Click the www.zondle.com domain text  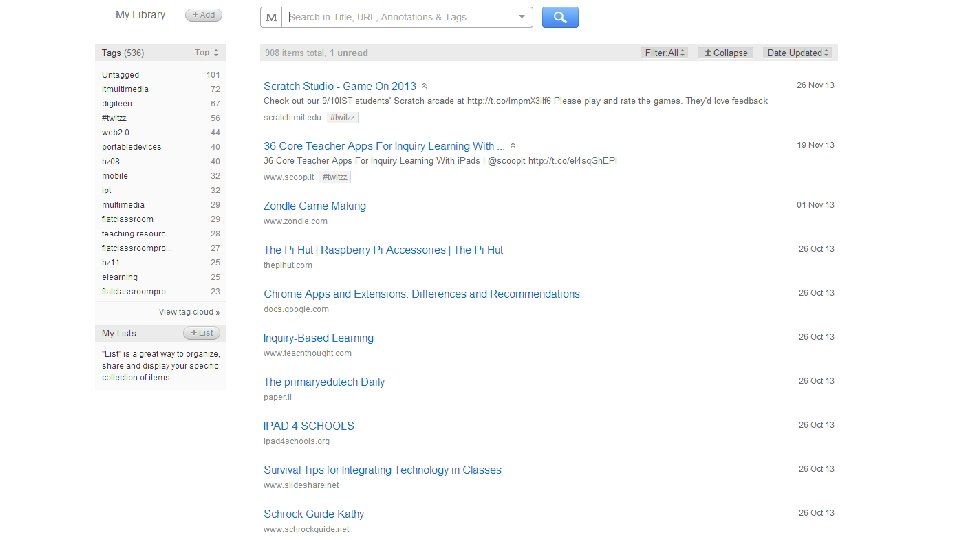(x=295, y=221)
